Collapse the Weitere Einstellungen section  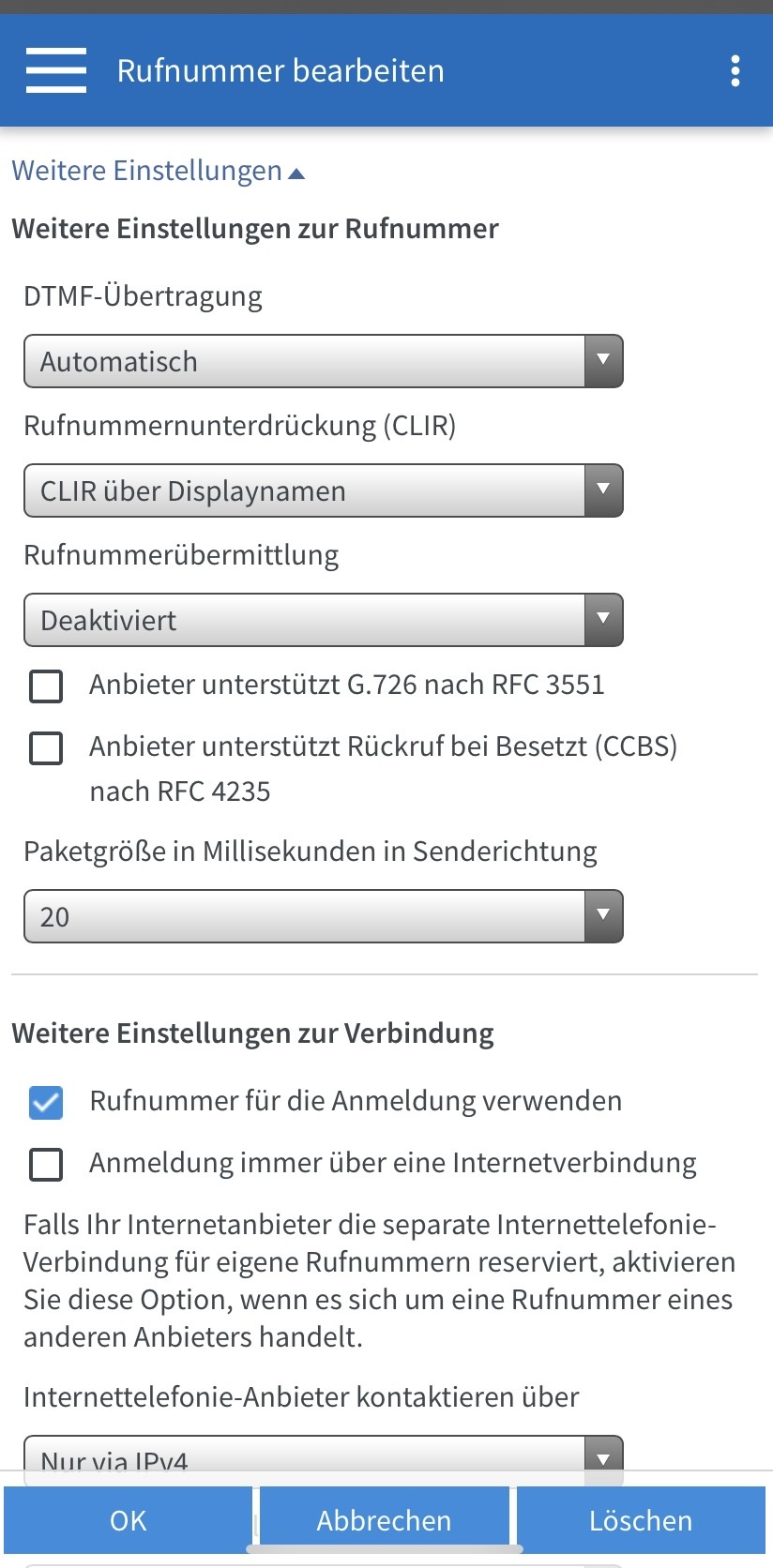coord(158,171)
